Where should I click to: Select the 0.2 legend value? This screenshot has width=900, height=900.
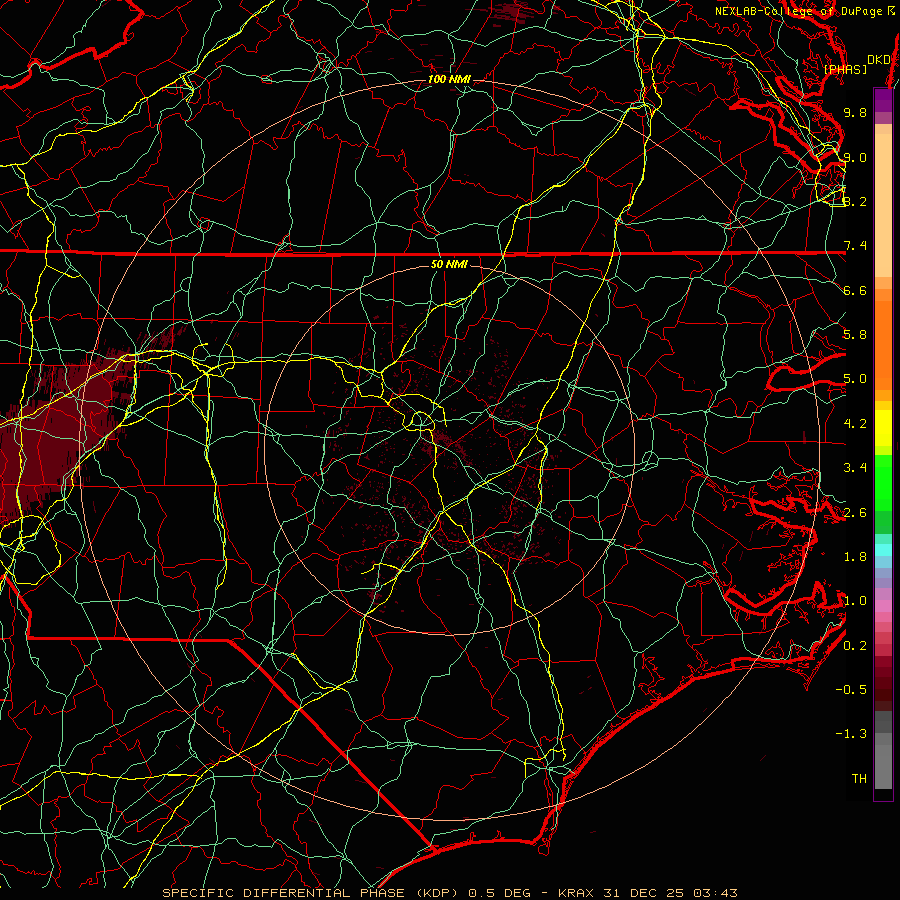pos(855,646)
